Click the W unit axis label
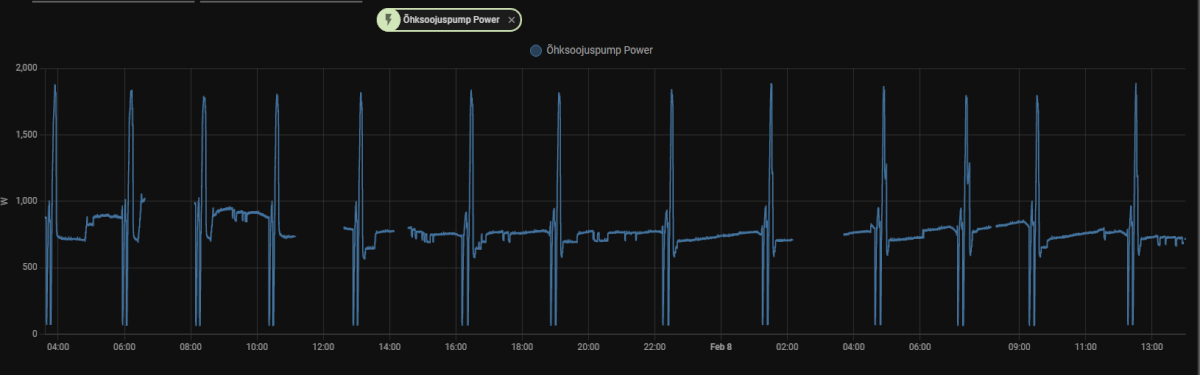Viewport: 1200px width, 375px height. [x=5, y=201]
